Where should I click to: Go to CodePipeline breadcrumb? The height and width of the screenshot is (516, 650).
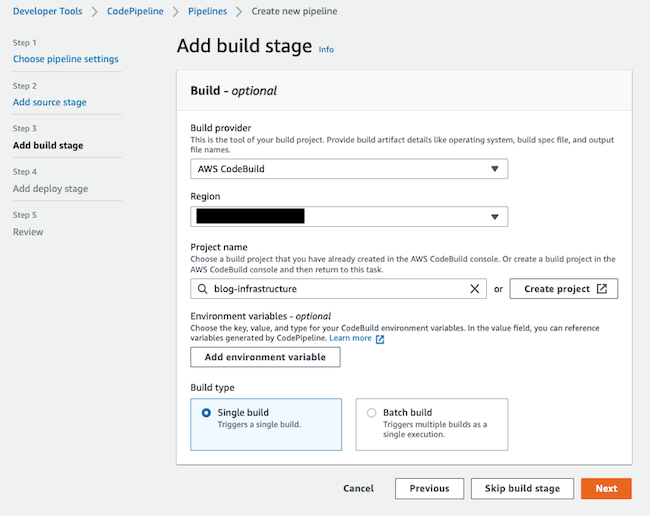[135, 11]
